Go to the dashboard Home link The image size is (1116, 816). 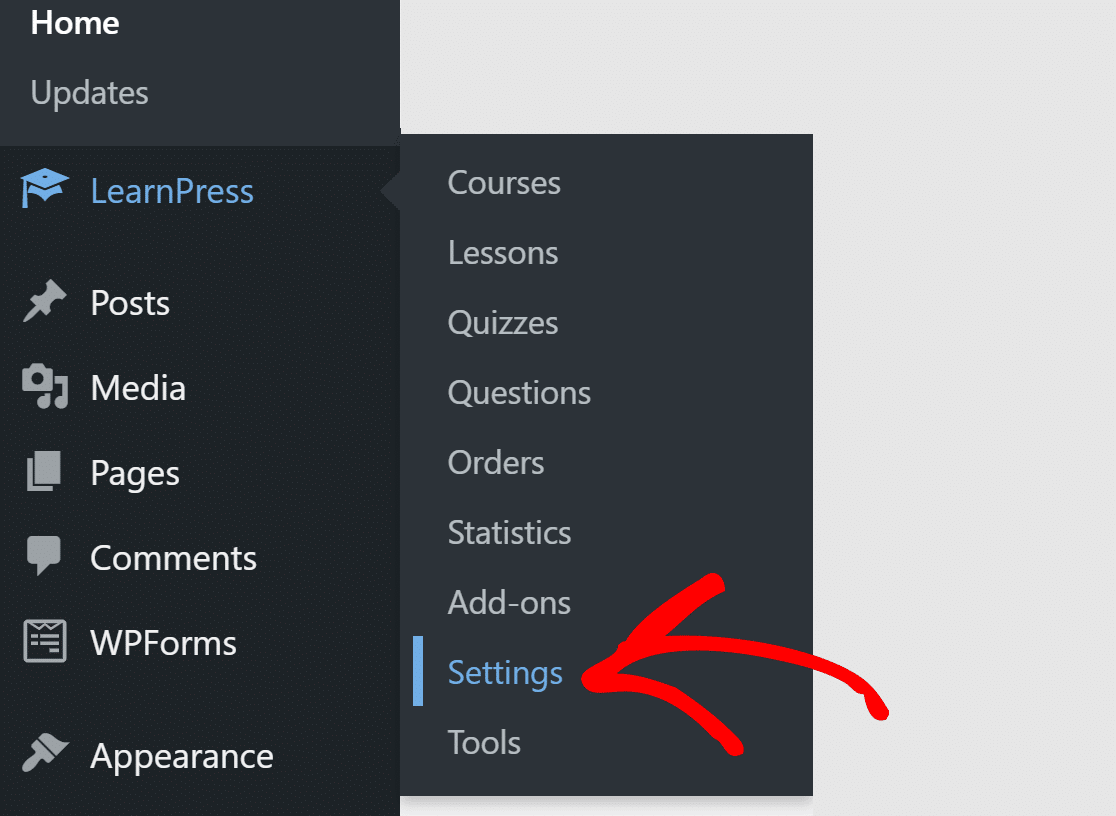click(x=75, y=22)
